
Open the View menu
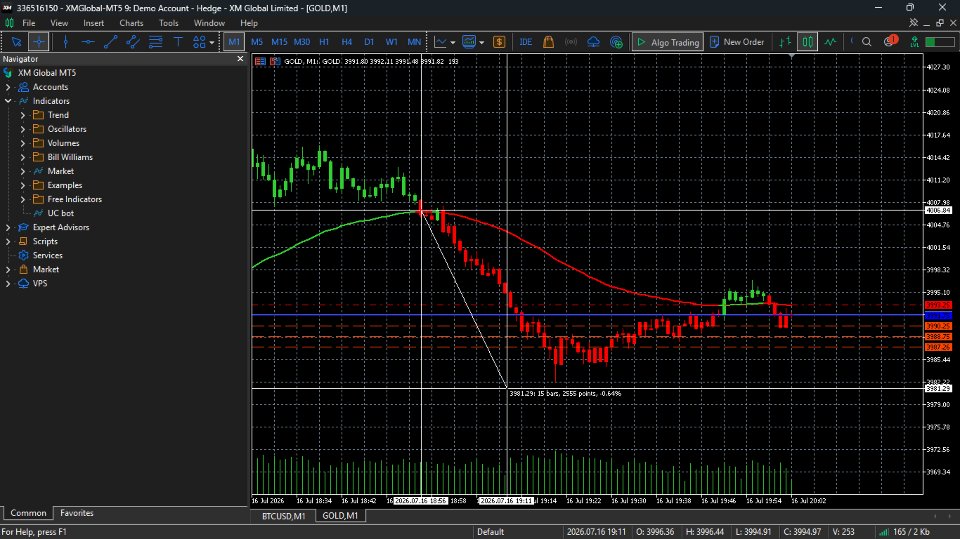pos(59,23)
